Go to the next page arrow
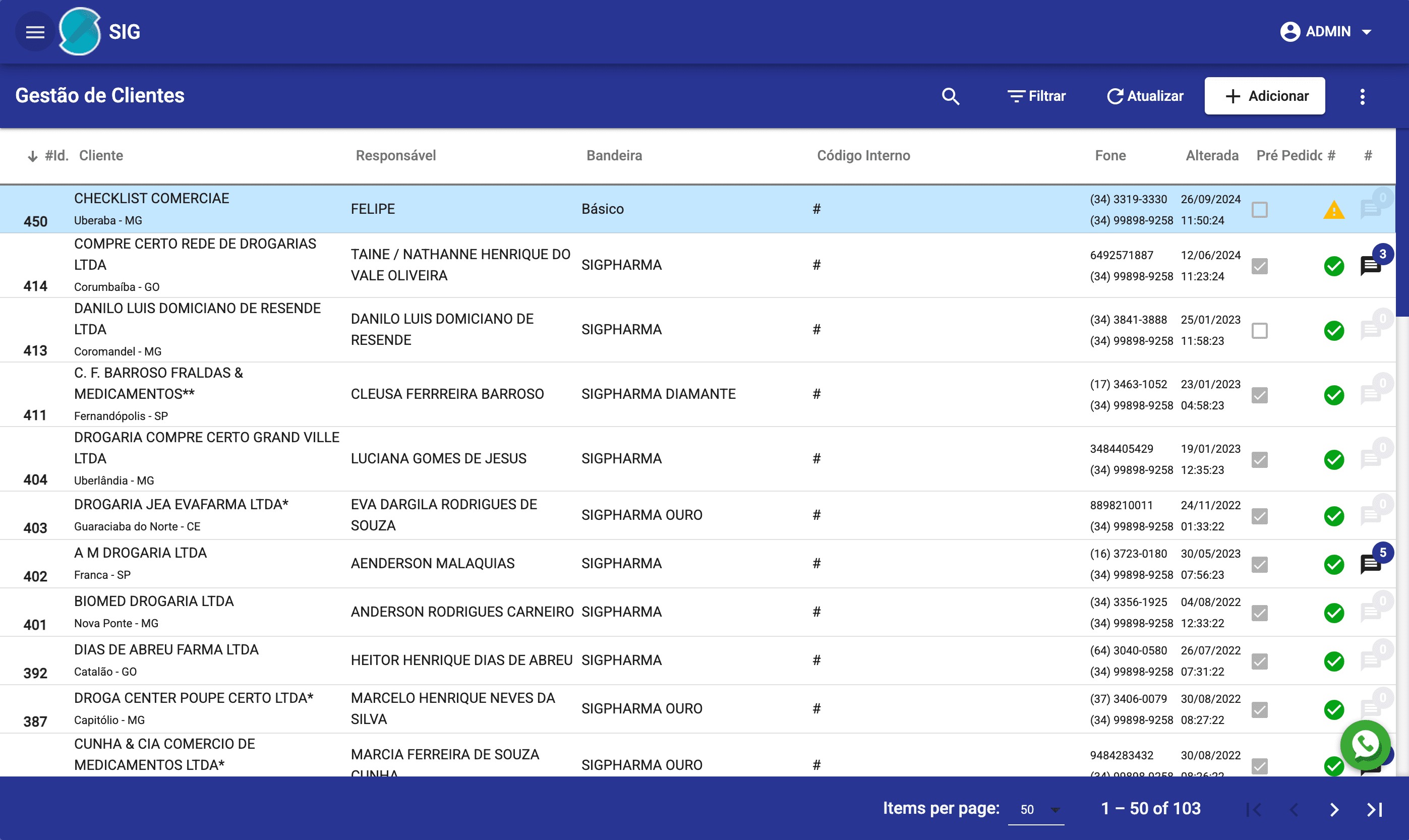Viewport: 1409px width, 840px height. 1334,809
